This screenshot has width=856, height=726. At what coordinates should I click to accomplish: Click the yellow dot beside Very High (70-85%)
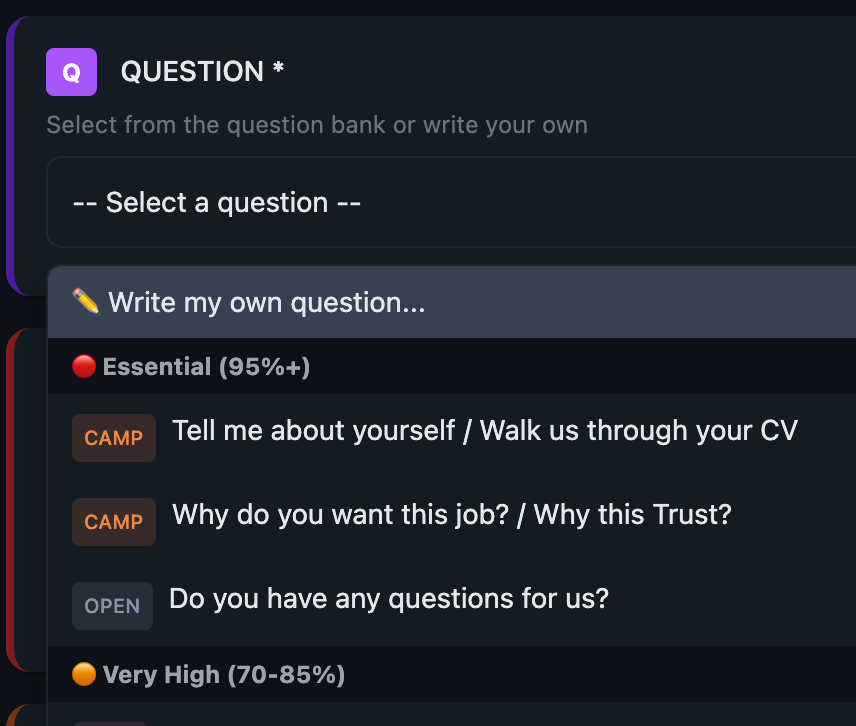click(84, 674)
